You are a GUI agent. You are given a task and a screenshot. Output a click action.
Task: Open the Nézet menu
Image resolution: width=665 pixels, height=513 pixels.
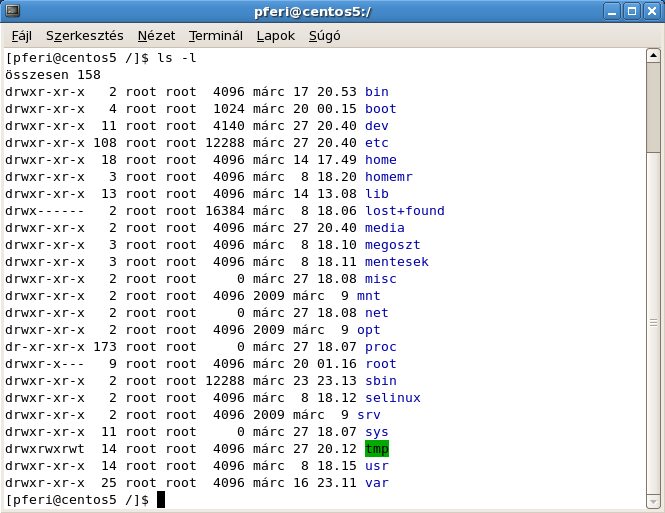coord(155,36)
